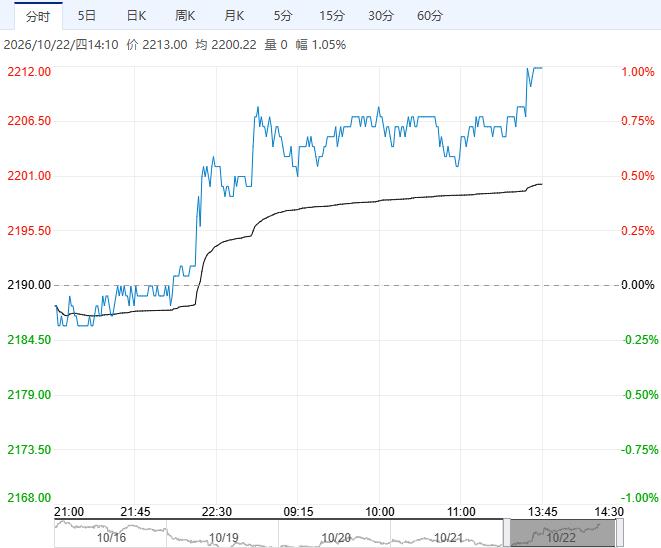661x548 pixels.
Task: Click the 10:00 time axis label
Action: click(x=380, y=512)
